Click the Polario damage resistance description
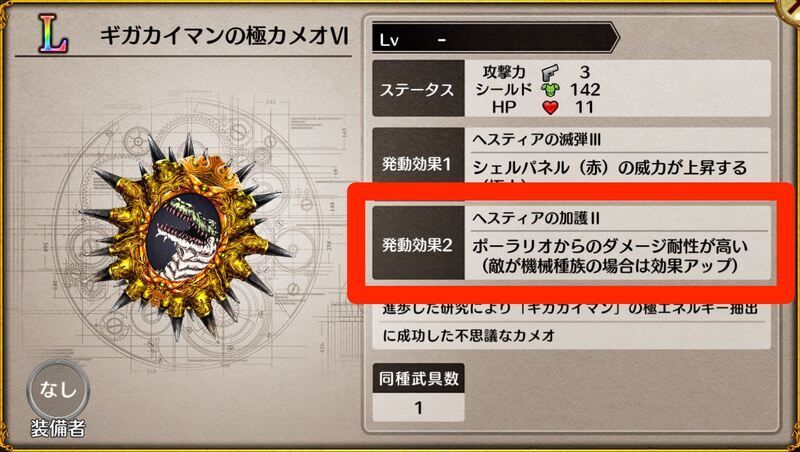 [x=610, y=256]
